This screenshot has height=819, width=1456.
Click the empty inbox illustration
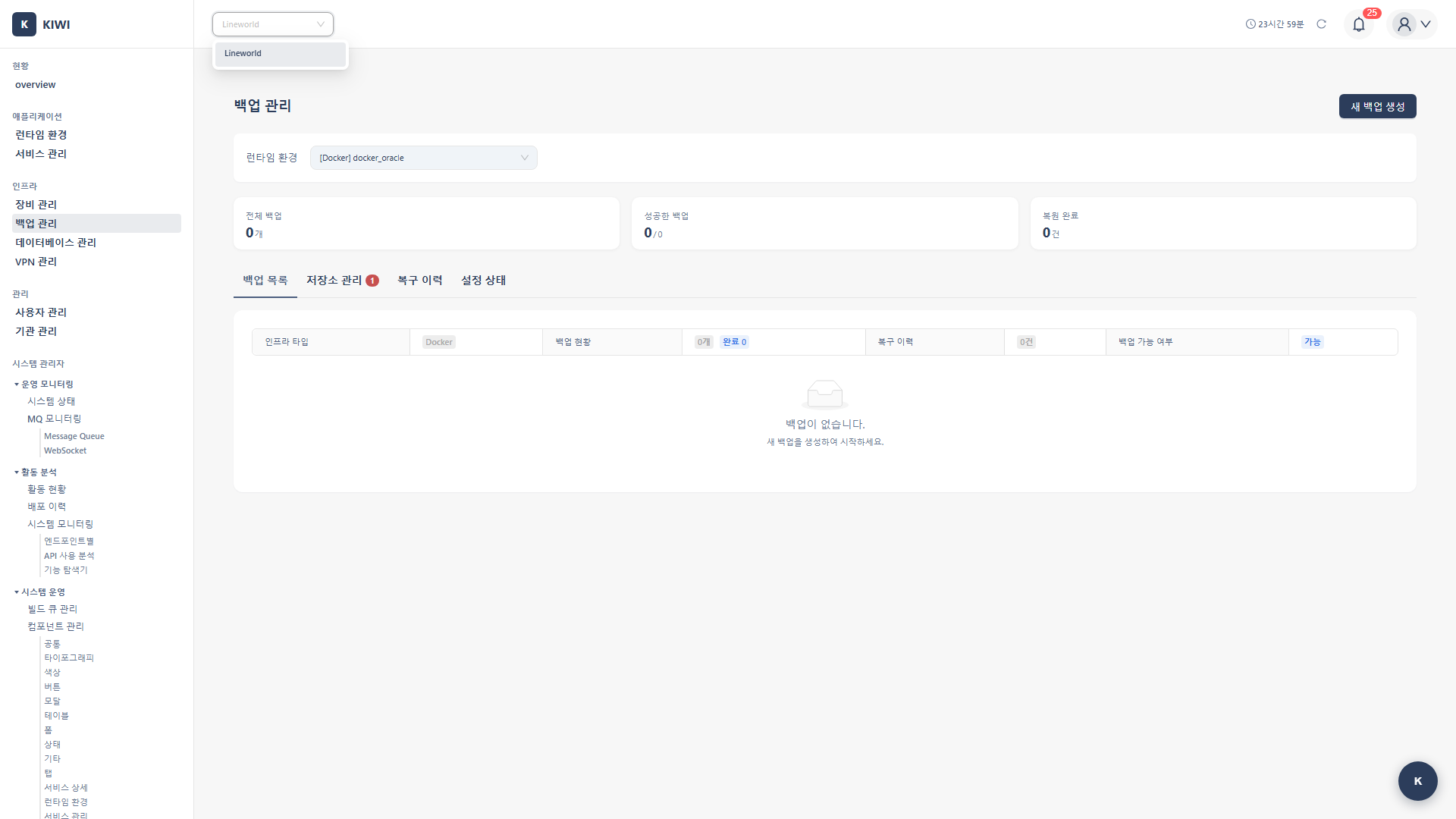tap(825, 394)
